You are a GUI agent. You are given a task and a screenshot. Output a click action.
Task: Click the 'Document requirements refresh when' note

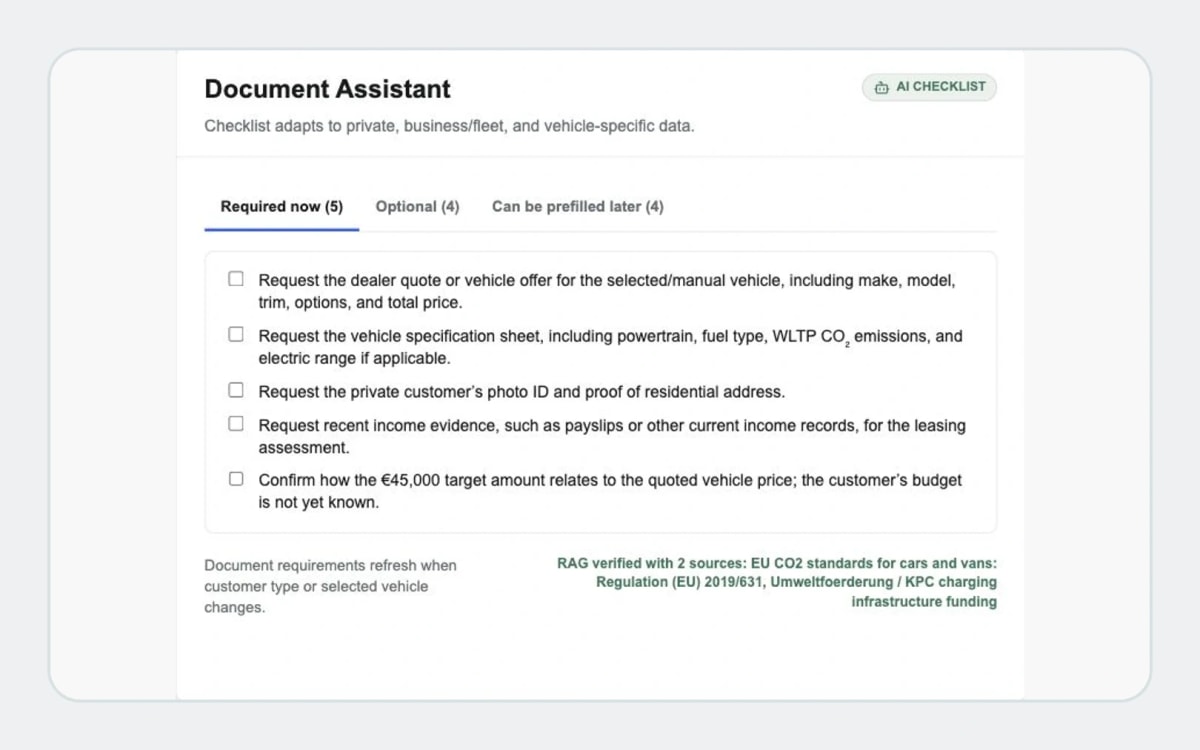(x=330, y=586)
